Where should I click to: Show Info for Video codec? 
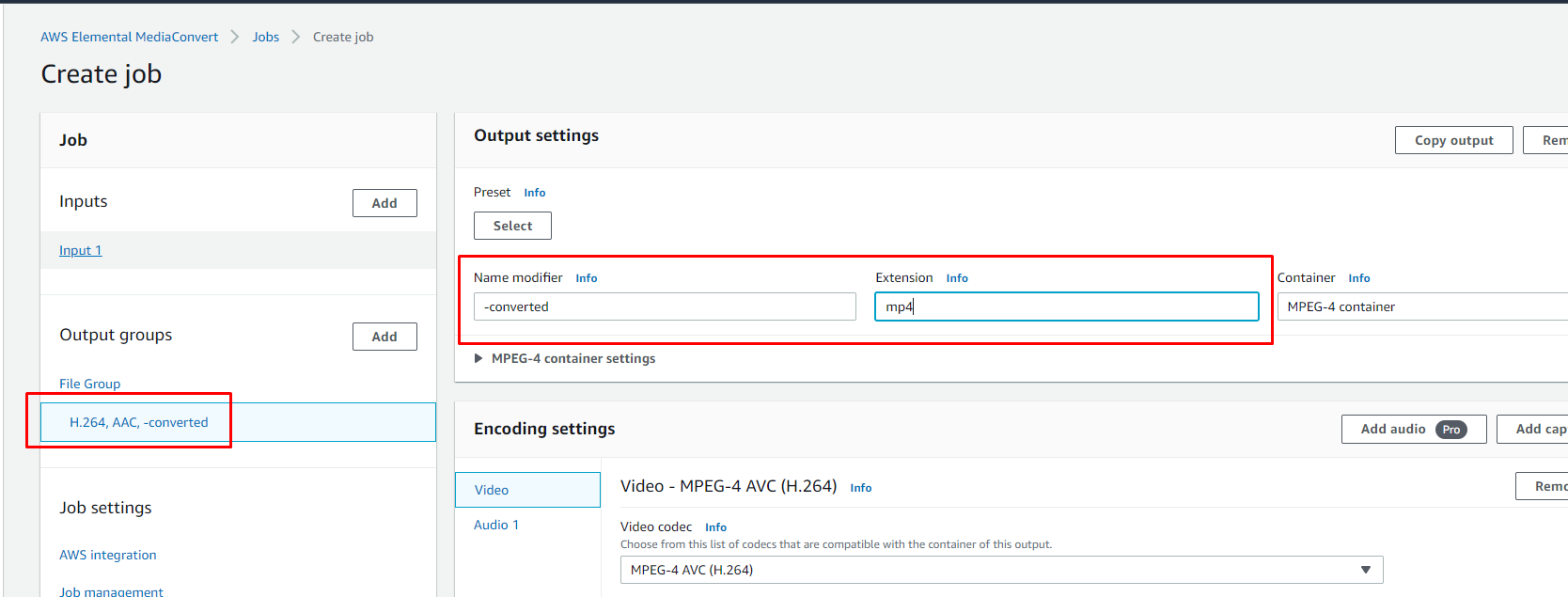point(715,527)
